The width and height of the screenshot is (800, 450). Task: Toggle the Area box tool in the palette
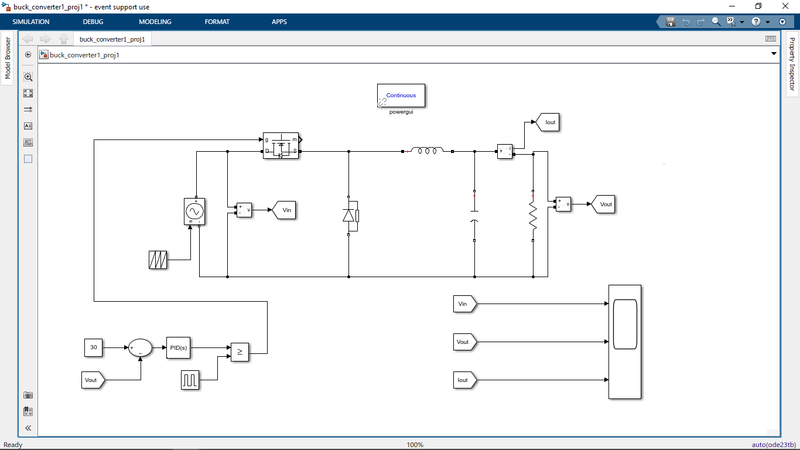tap(28, 159)
